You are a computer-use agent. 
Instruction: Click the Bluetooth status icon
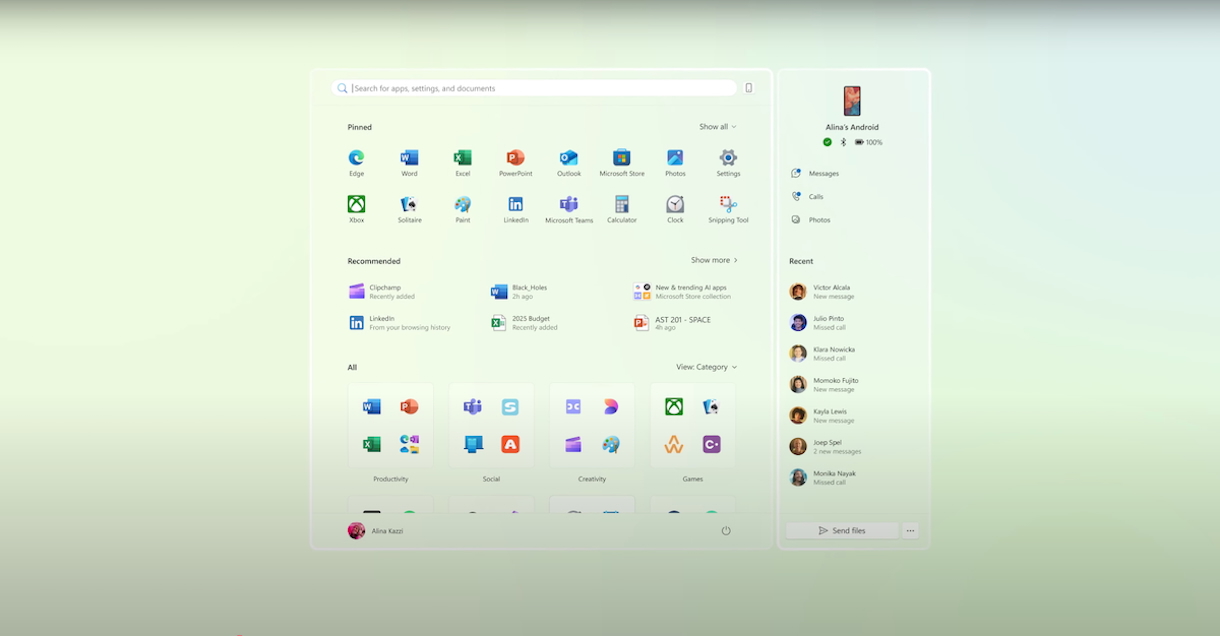pyautogui.click(x=843, y=142)
